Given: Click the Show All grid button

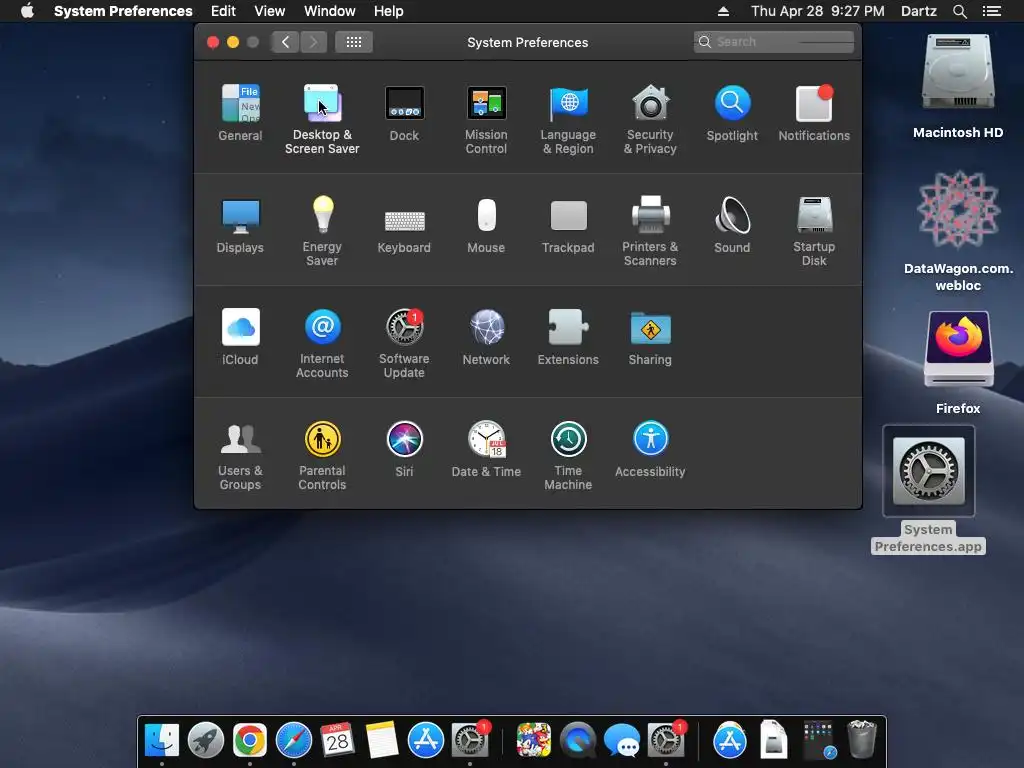Looking at the screenshot, I should pos(354,42).
